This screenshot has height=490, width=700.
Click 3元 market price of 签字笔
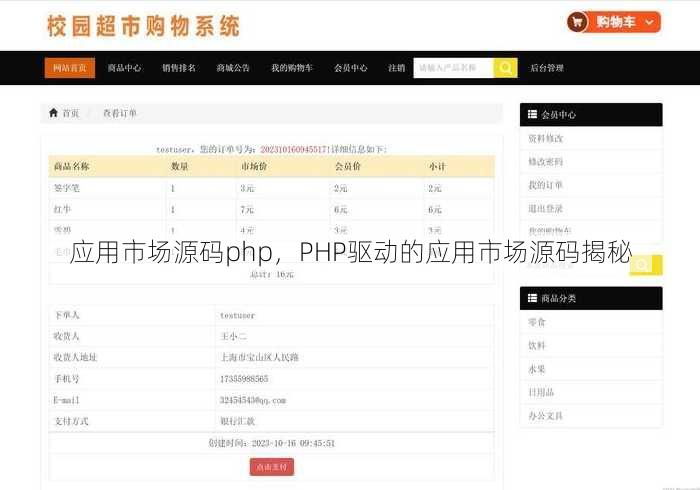pos(247,188)
